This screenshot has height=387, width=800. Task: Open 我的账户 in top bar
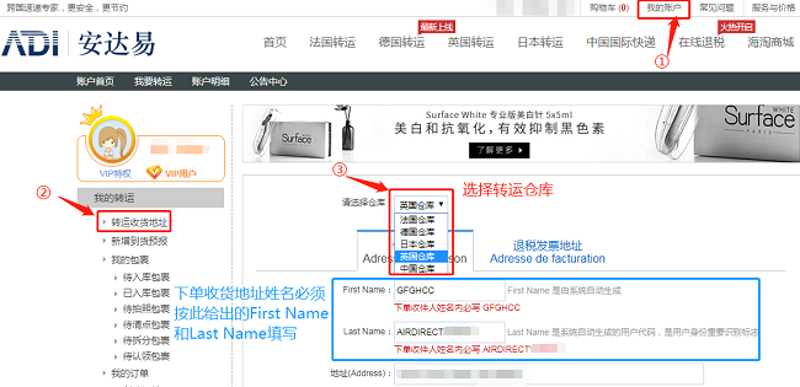(x=664, y=9)
